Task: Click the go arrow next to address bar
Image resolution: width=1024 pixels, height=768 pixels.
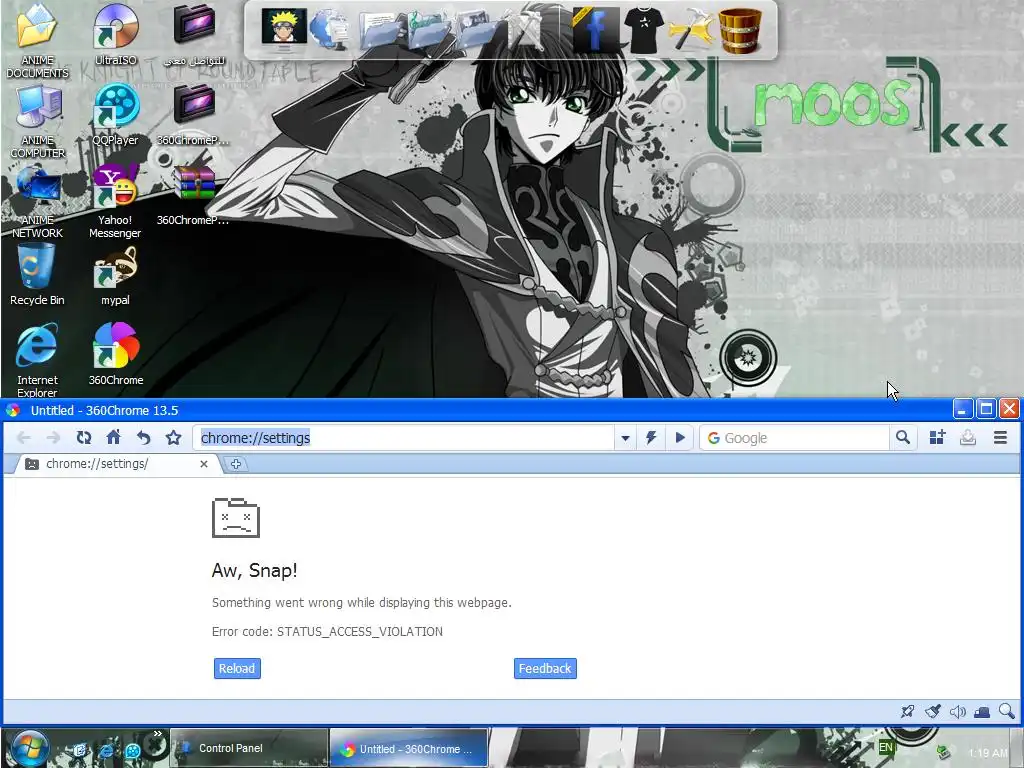Action: pos(679,438)
